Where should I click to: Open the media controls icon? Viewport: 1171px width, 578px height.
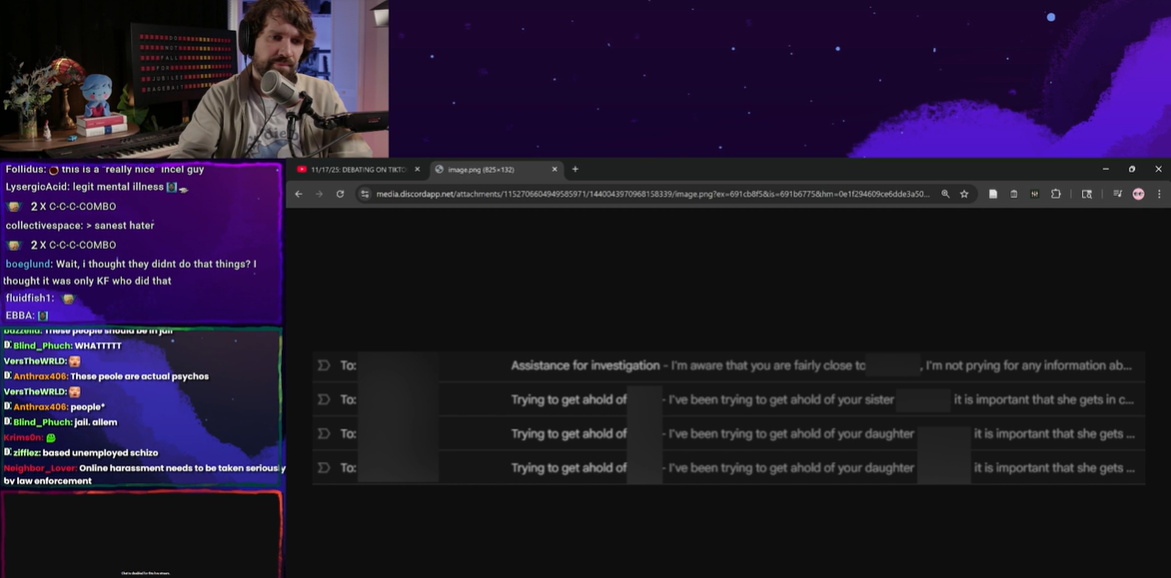tap(1117, 194)
